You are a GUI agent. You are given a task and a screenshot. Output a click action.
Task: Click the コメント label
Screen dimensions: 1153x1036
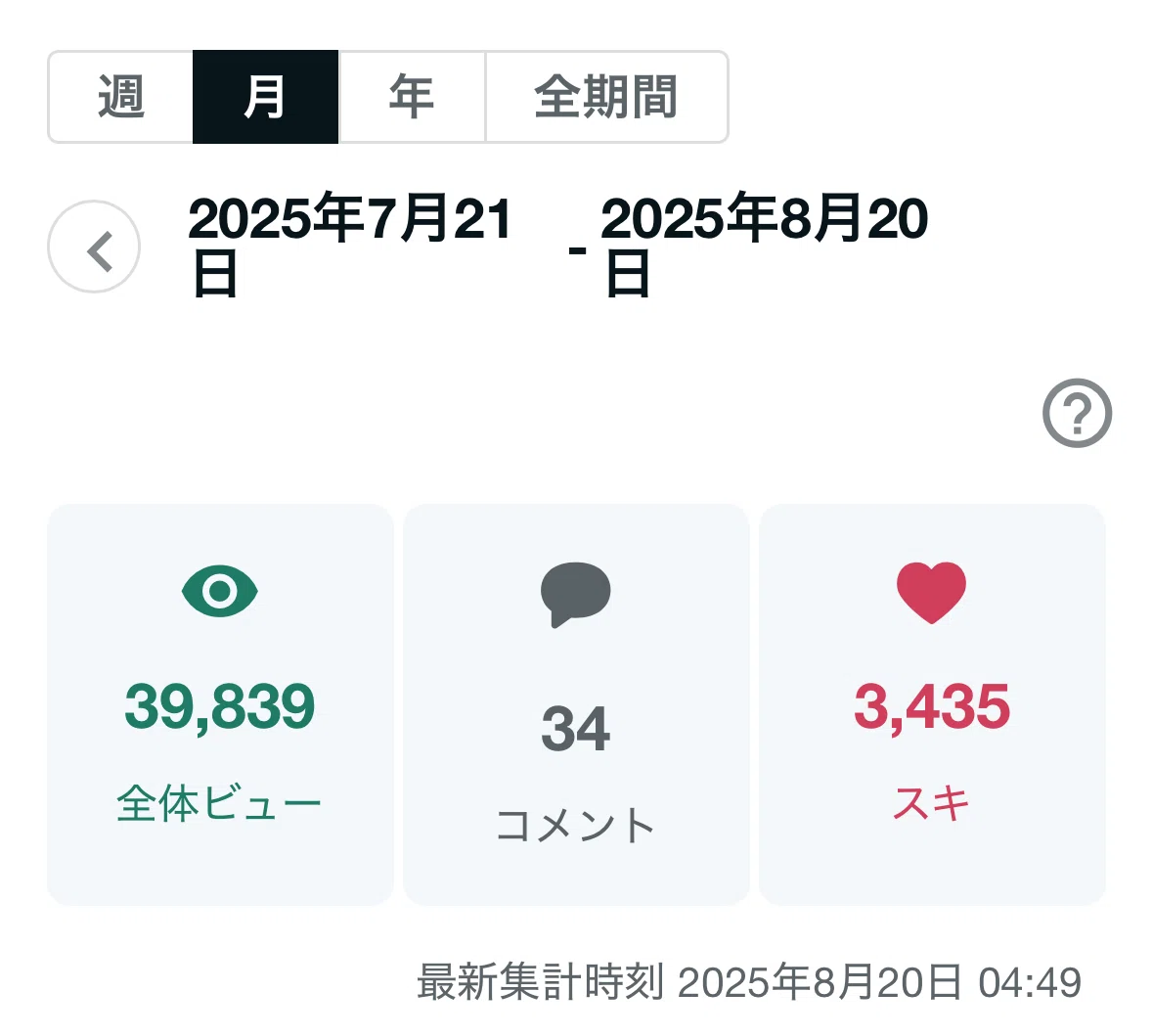tap(576, 825)
